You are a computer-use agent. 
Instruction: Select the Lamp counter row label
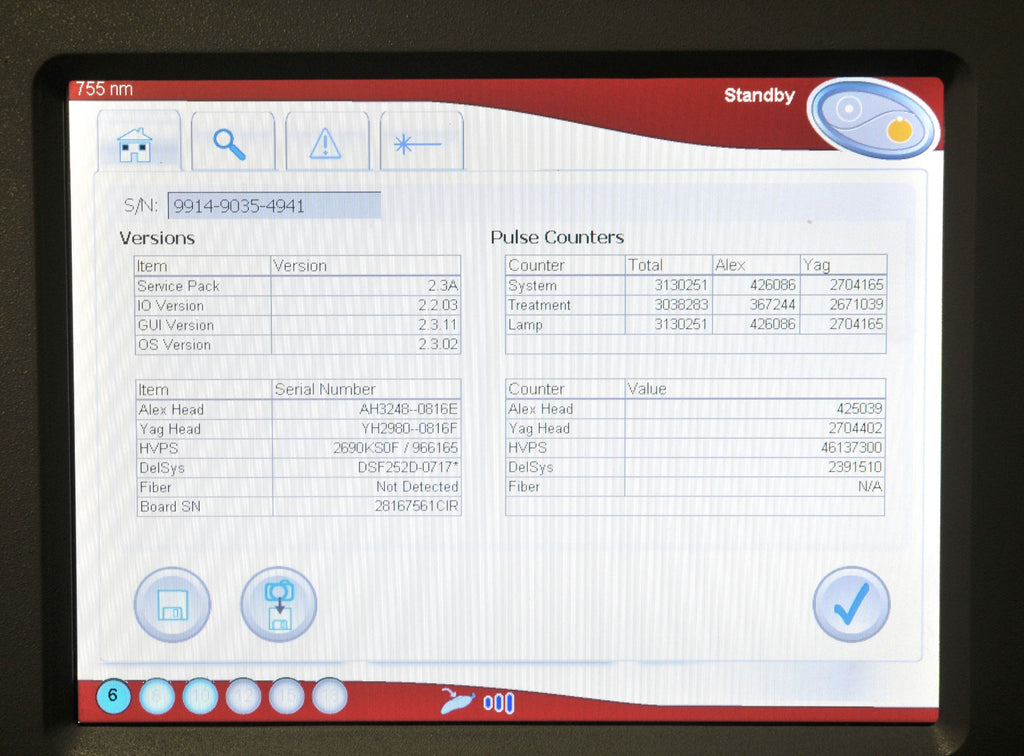click(x=525, y=324)
